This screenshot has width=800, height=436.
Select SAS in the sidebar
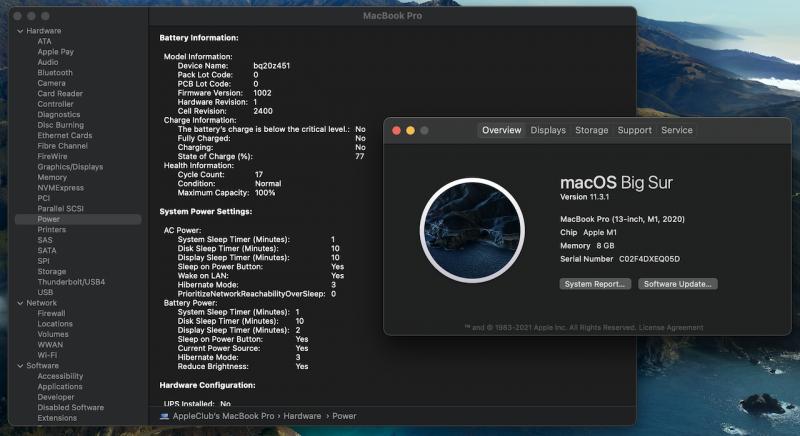click(x=44, y=240)
